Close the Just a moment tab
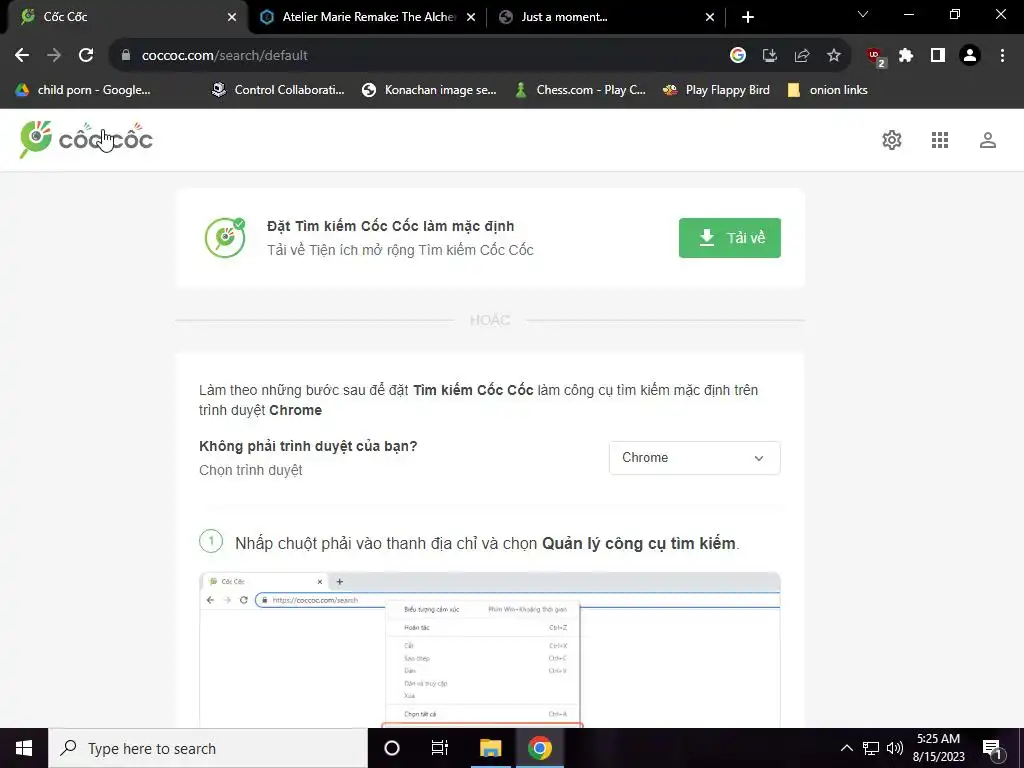The width and height of the screenshot is (1024, 768). 710,17
